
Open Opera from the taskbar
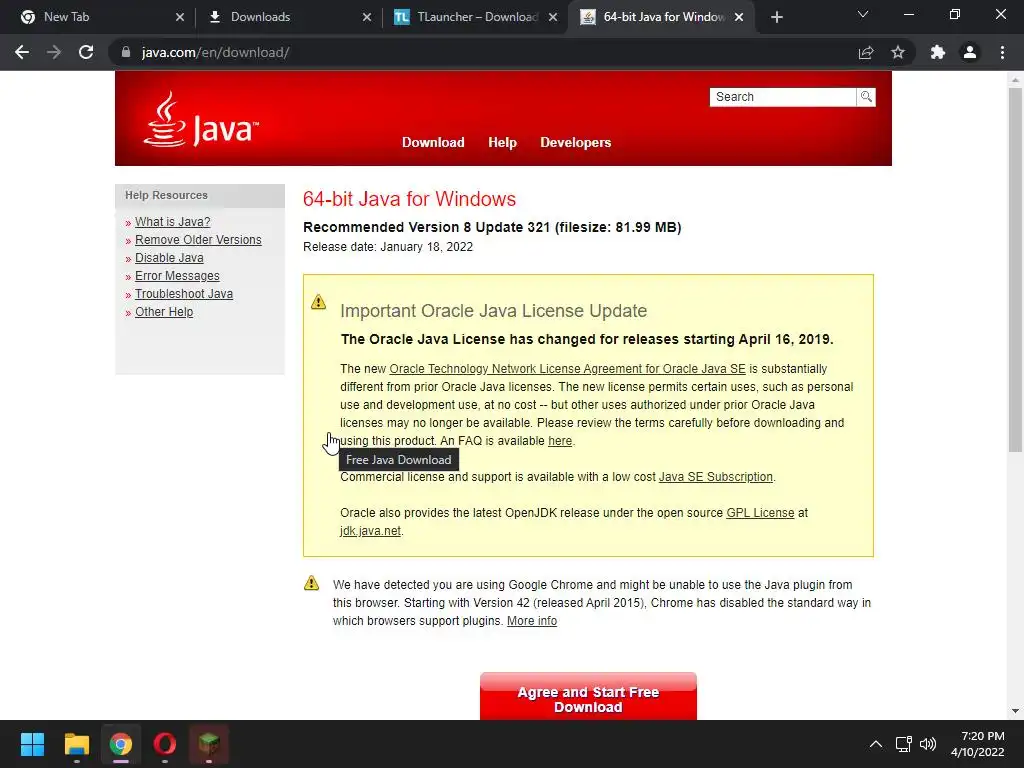pos(165,744)
